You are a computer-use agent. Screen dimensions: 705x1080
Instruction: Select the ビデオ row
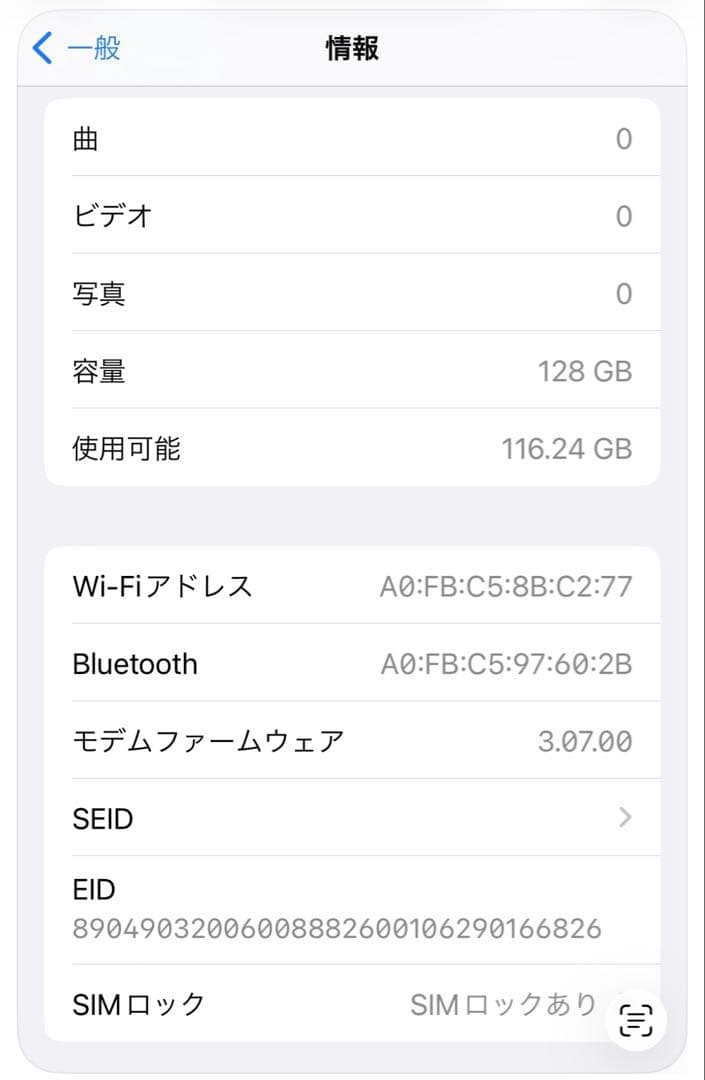pyautogui.click(x=352, y=216)
